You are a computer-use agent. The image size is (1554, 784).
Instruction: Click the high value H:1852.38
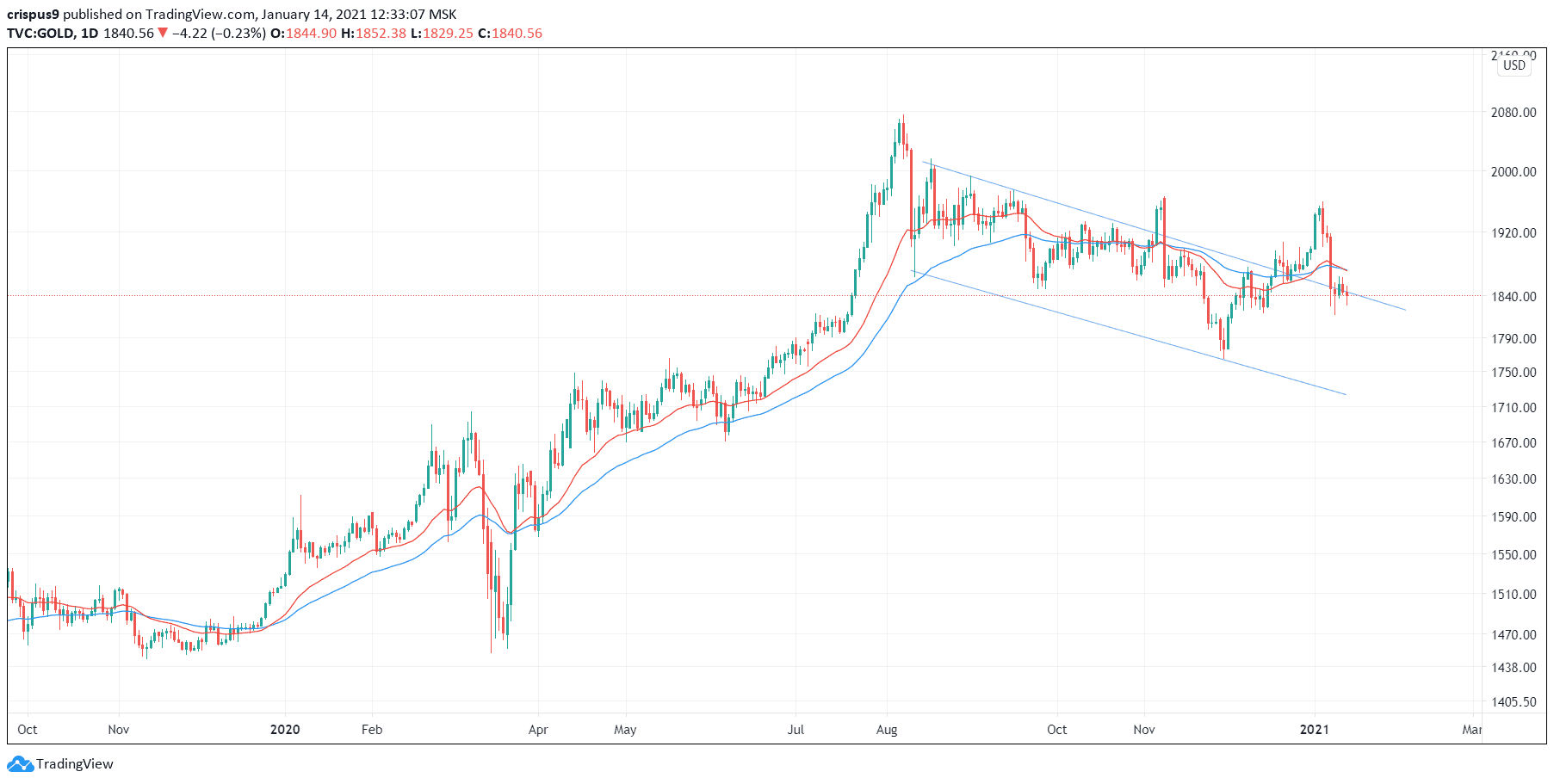374,34
